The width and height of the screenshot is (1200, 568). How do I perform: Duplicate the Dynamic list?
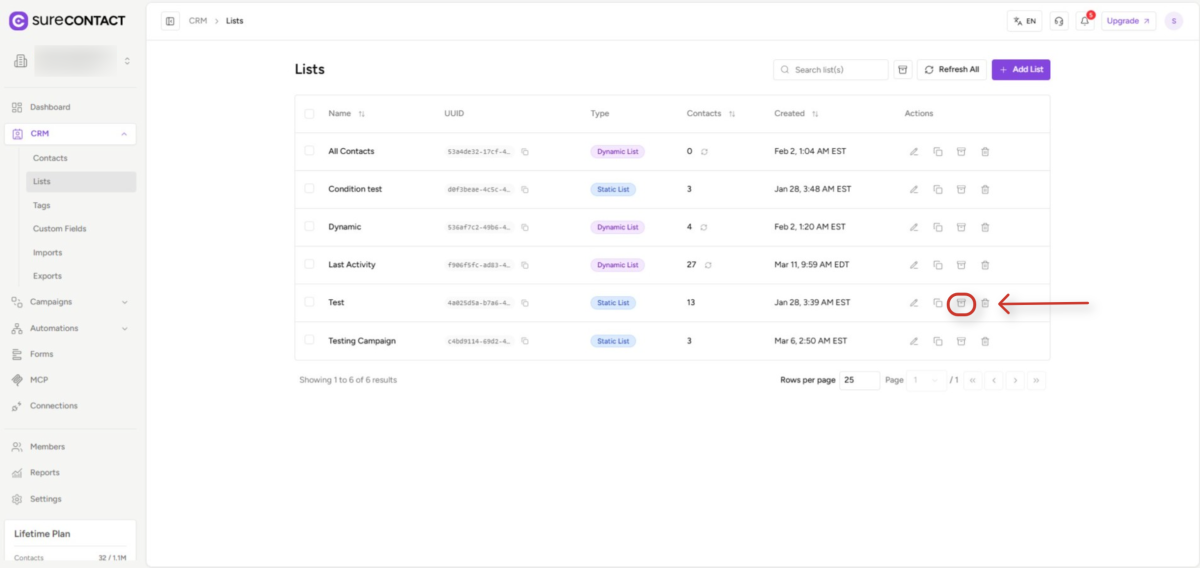[x=938, y=227]
